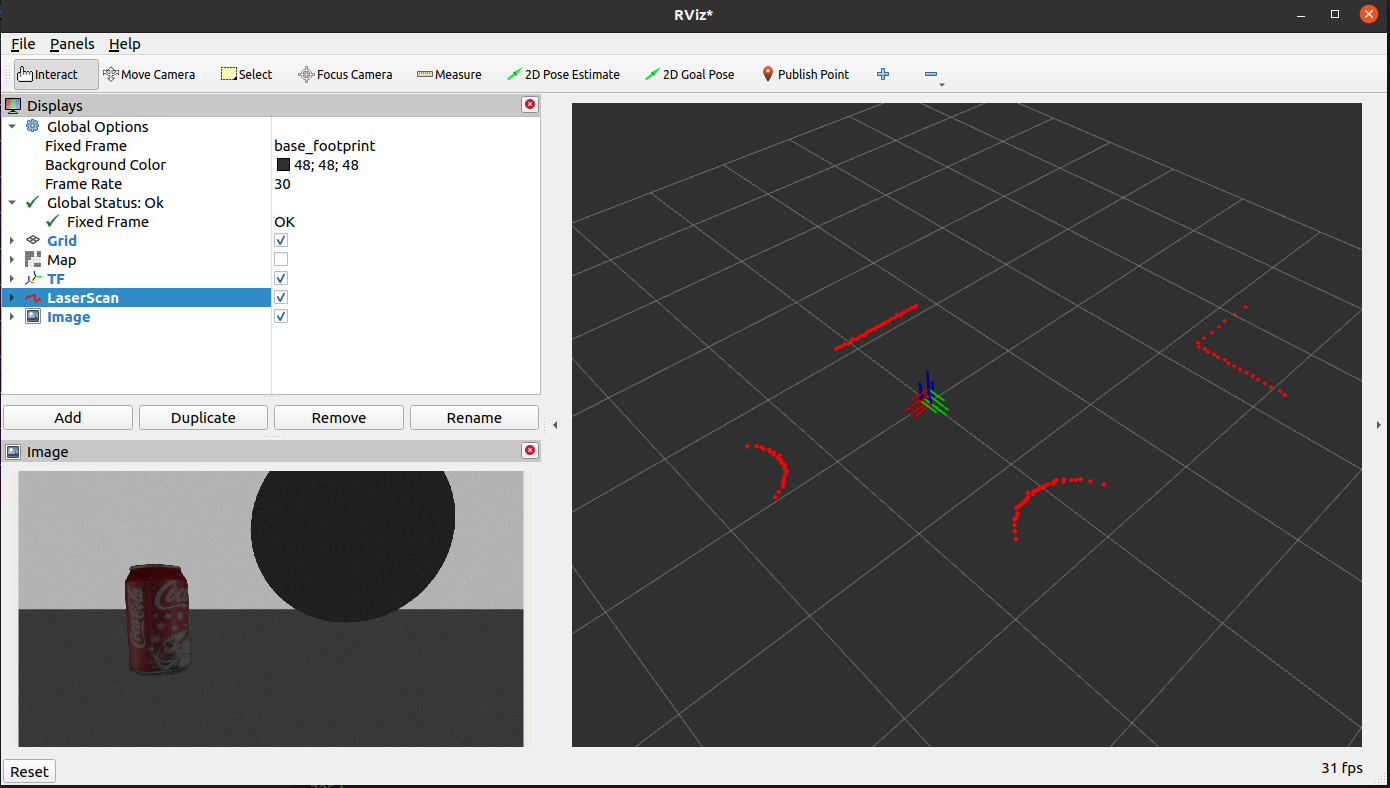
Task: Enable the Map display checkbox
Action: [281, 259]
